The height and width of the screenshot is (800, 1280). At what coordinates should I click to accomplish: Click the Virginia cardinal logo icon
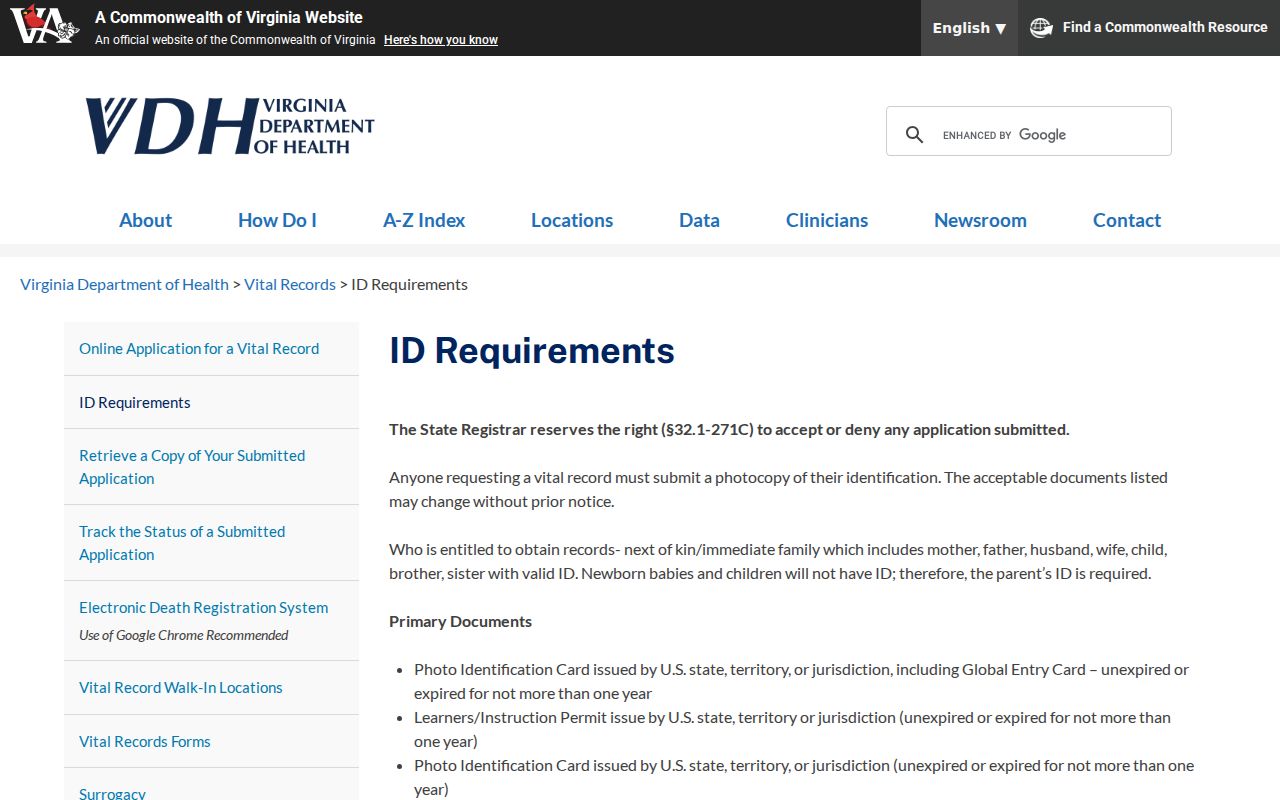45,24
